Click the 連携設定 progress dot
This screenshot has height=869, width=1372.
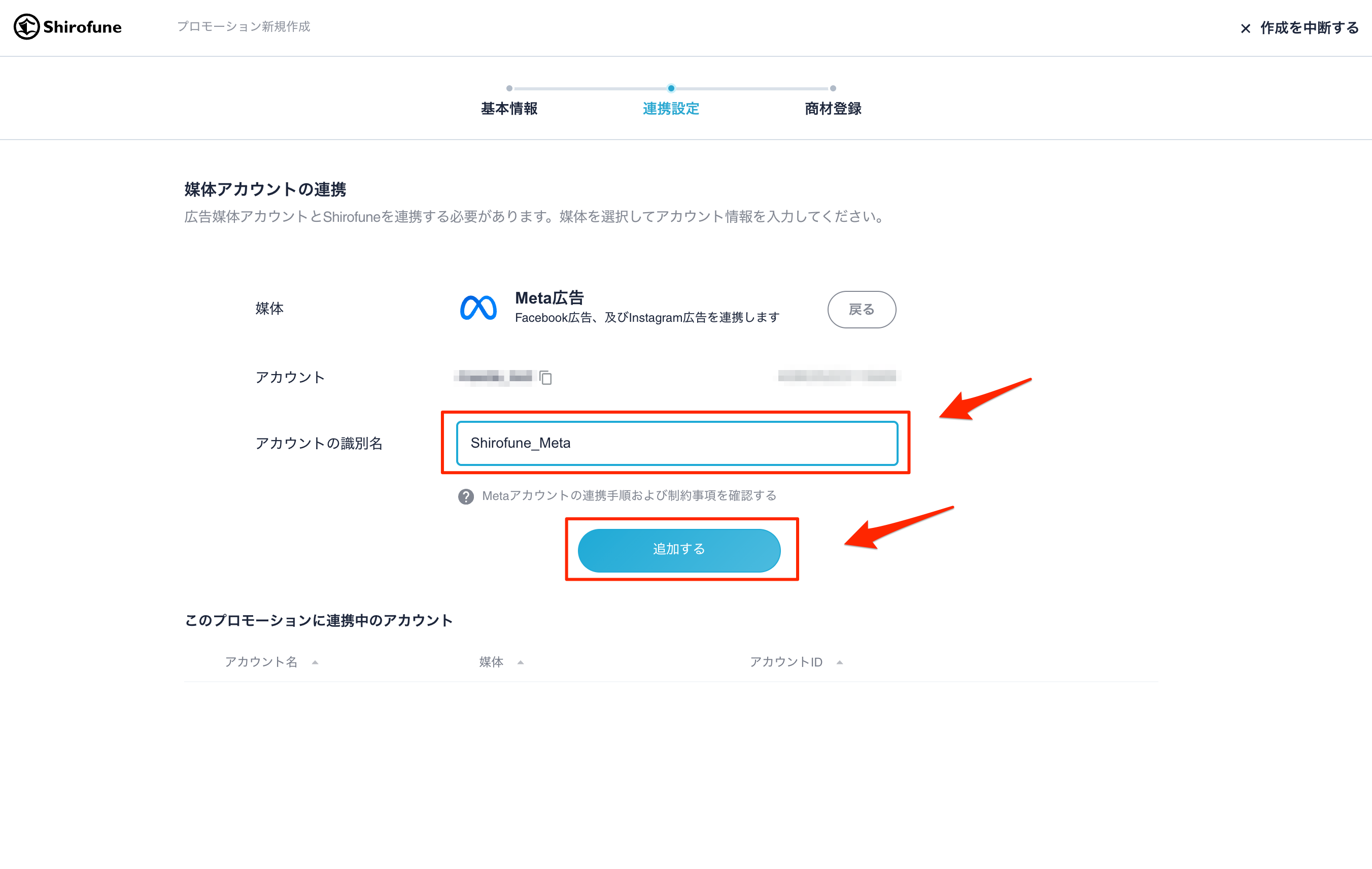click(x=671, y=88)
